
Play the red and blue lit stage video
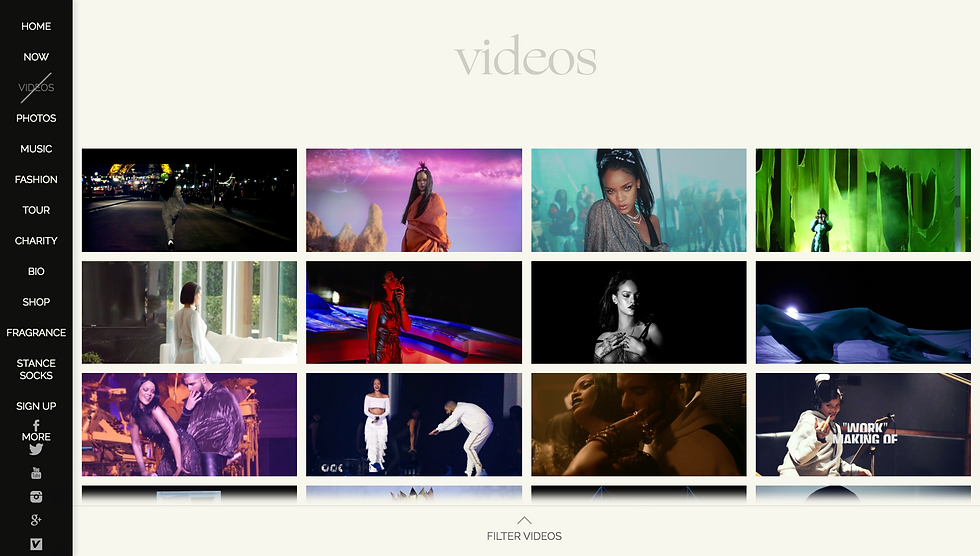[x=414, y=312]
